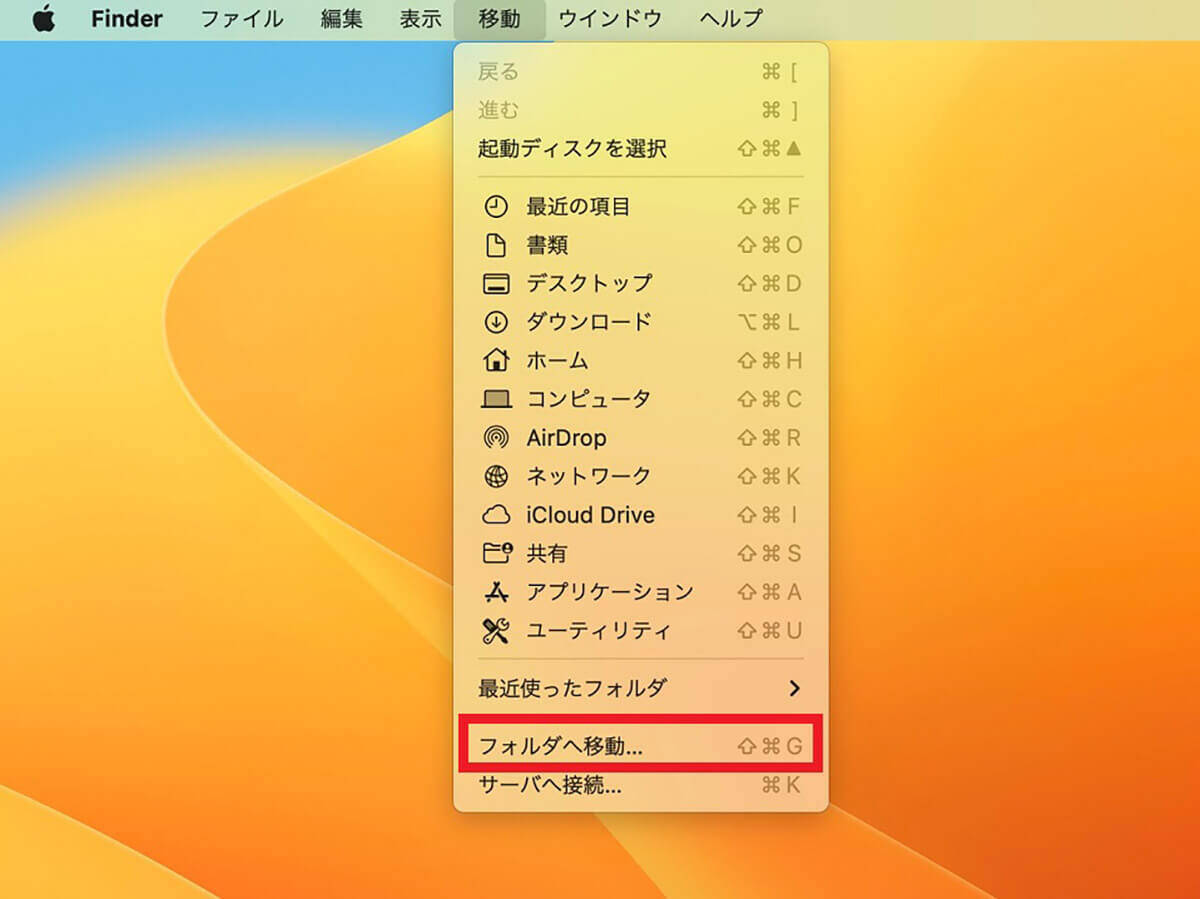Choose フォルダへ移動... menu item
This screenshot has height=899, width=1200.
click(x=640, y=746)
